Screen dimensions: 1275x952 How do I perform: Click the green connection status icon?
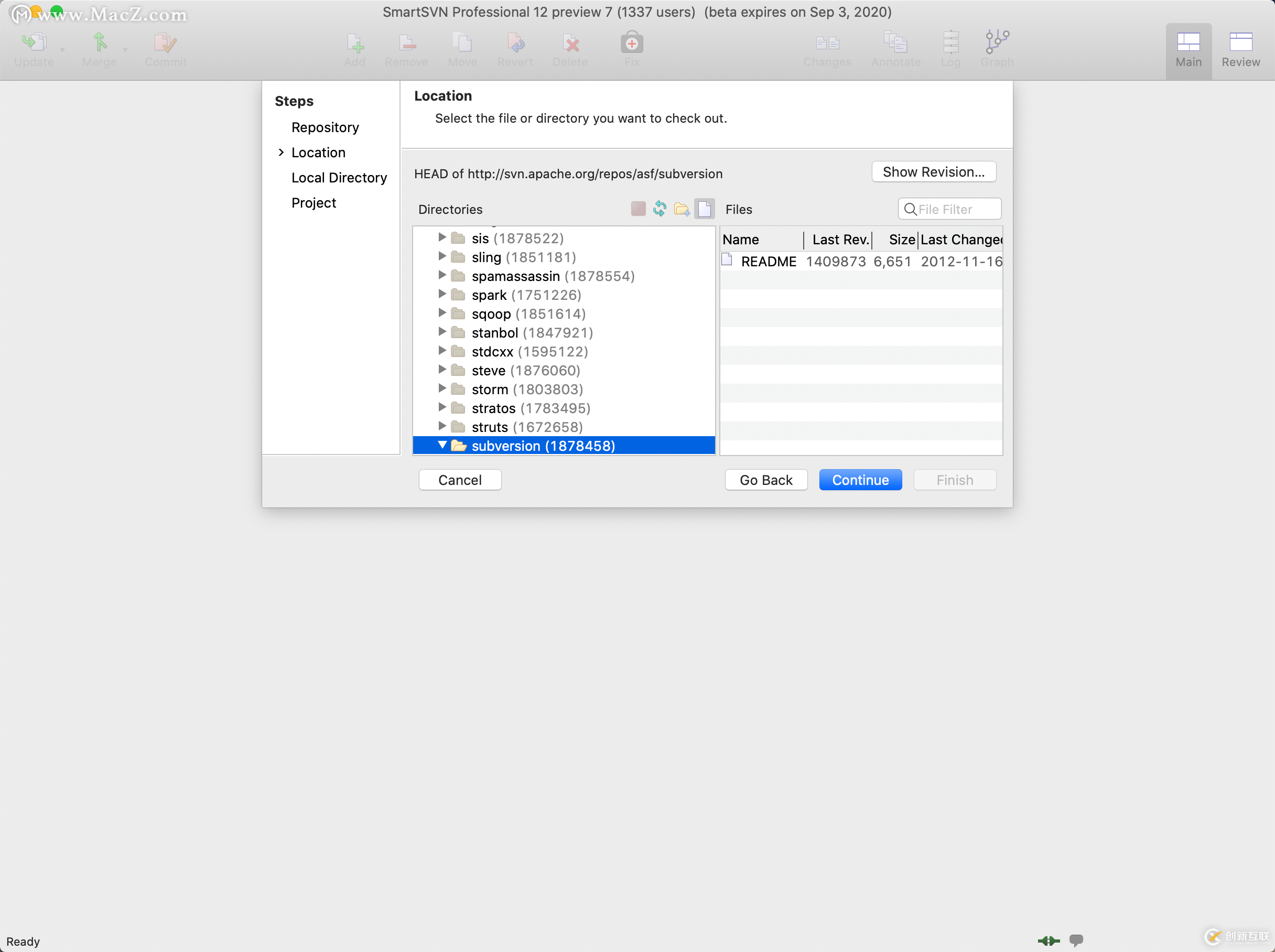tap(1049, 940)
